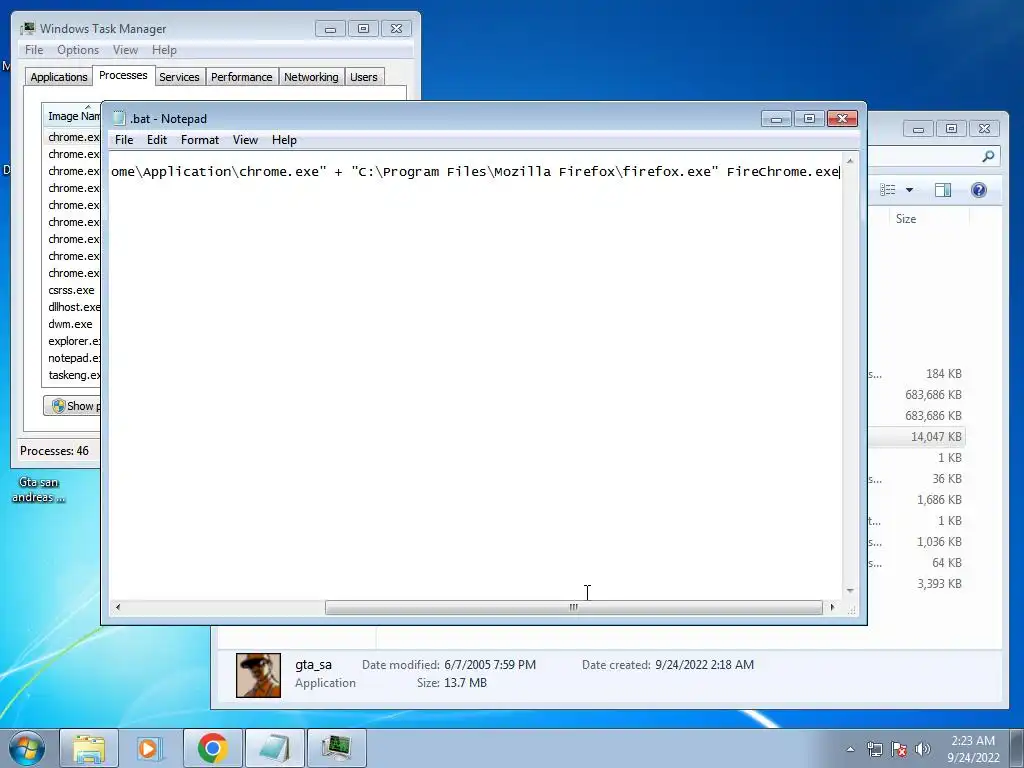Click the Date modified value in details pane
The width and height of the screenshot is (1024, 768).
[490, 665]
